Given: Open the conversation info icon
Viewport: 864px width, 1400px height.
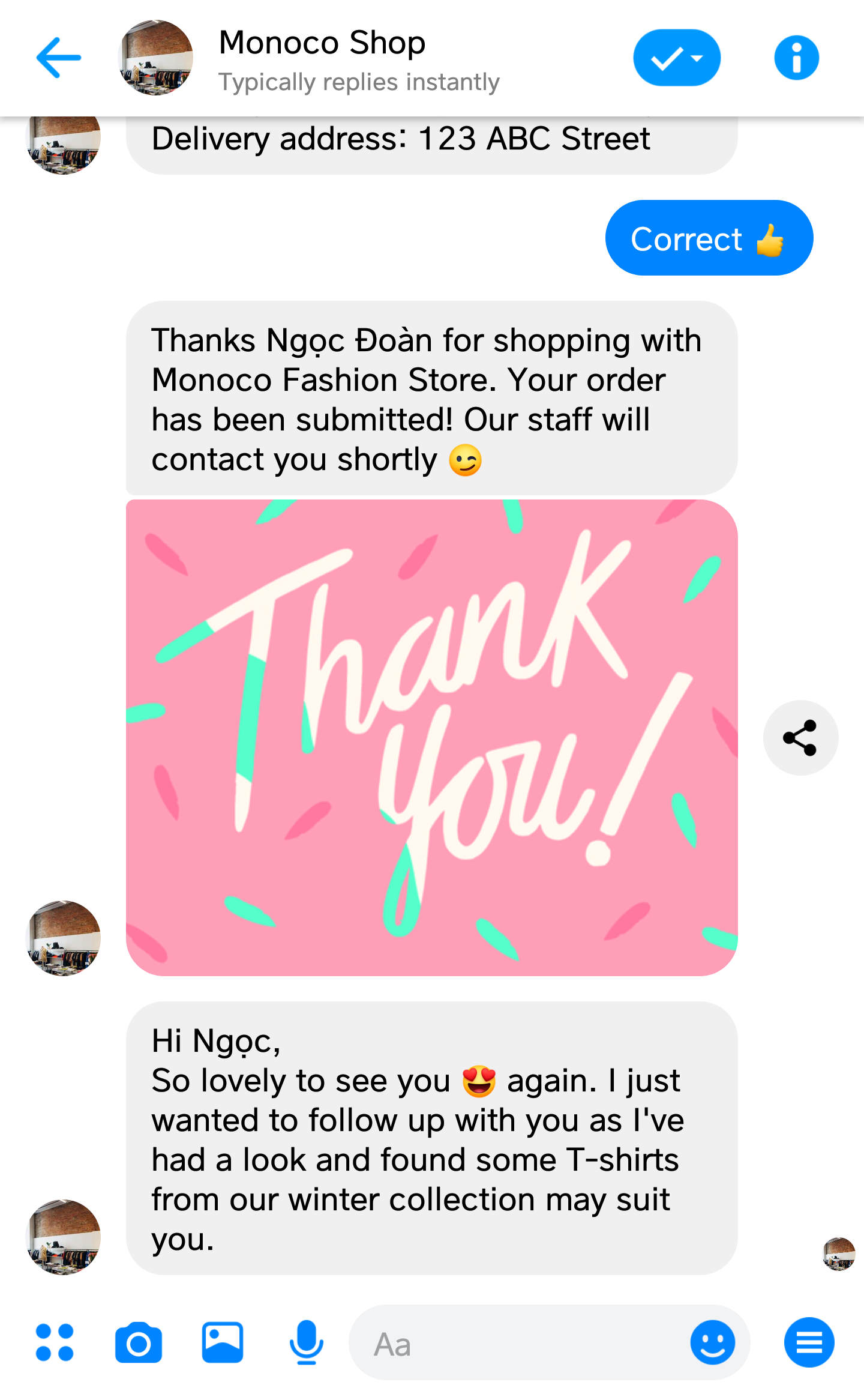Looking at the screenshot, I should pyautogui.click(x=796, y=58).
